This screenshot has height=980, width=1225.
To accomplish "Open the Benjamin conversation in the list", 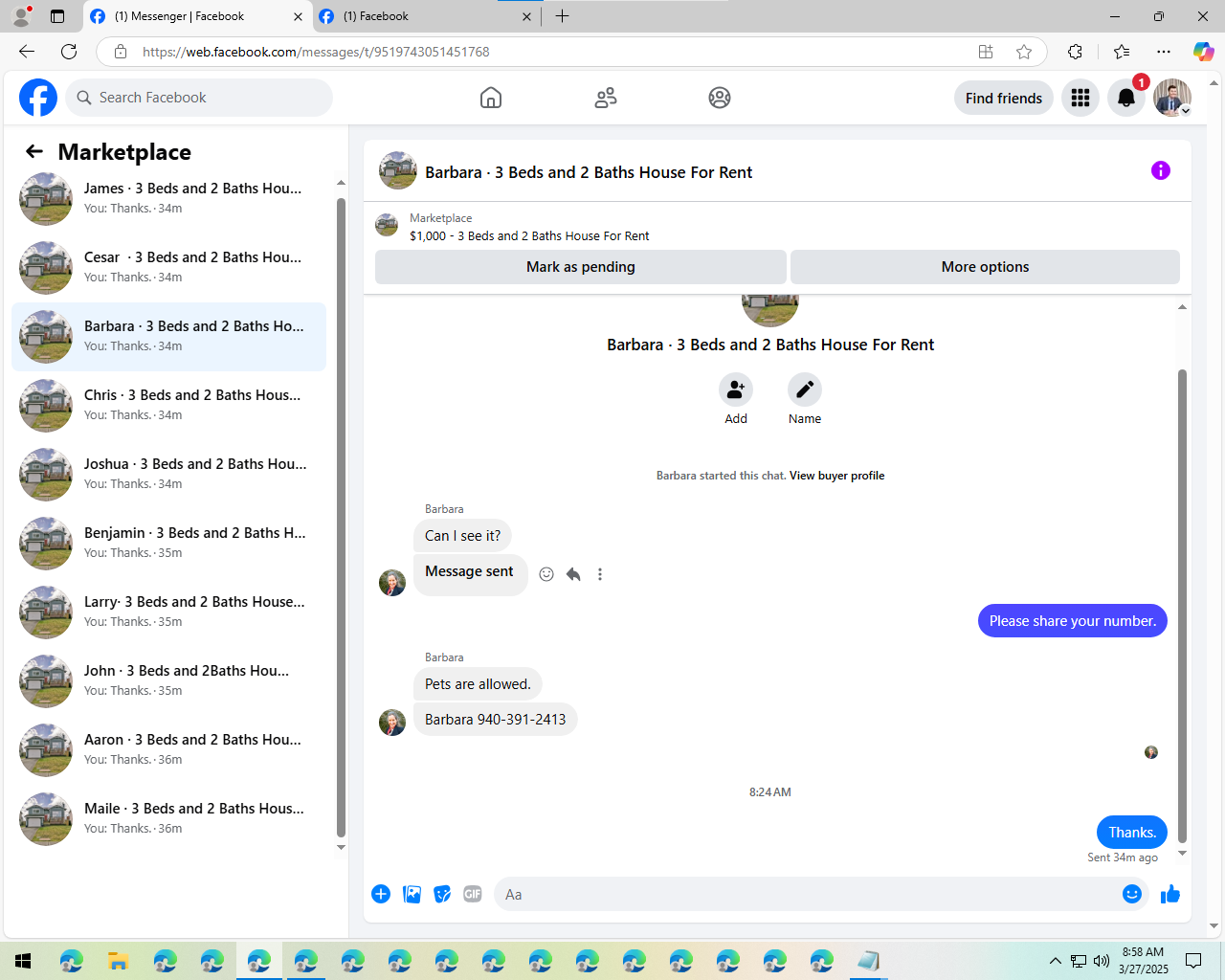I will [x=168, y=544].
